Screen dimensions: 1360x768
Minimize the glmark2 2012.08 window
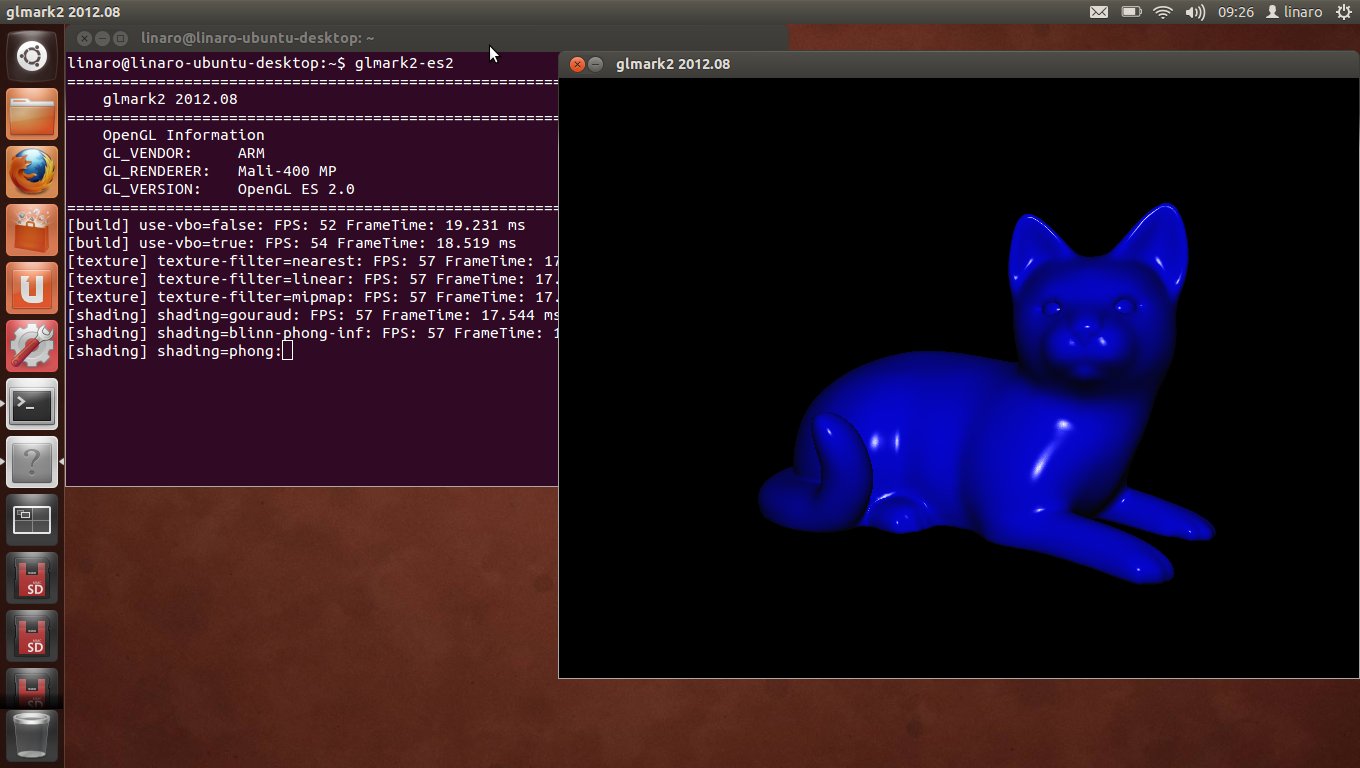595,64
